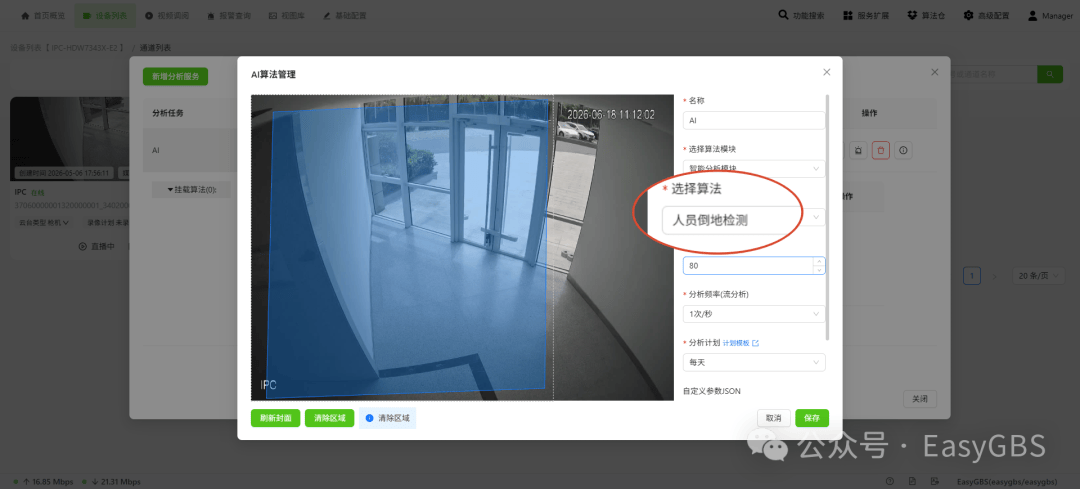Decrease the threshold value with down arrow

coord(819,270)
